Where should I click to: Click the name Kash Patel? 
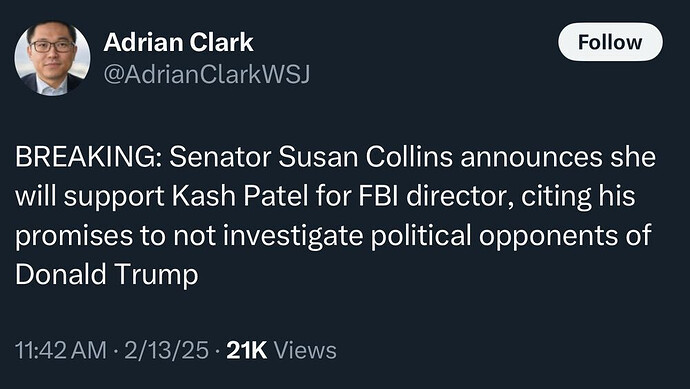(240, 196)
